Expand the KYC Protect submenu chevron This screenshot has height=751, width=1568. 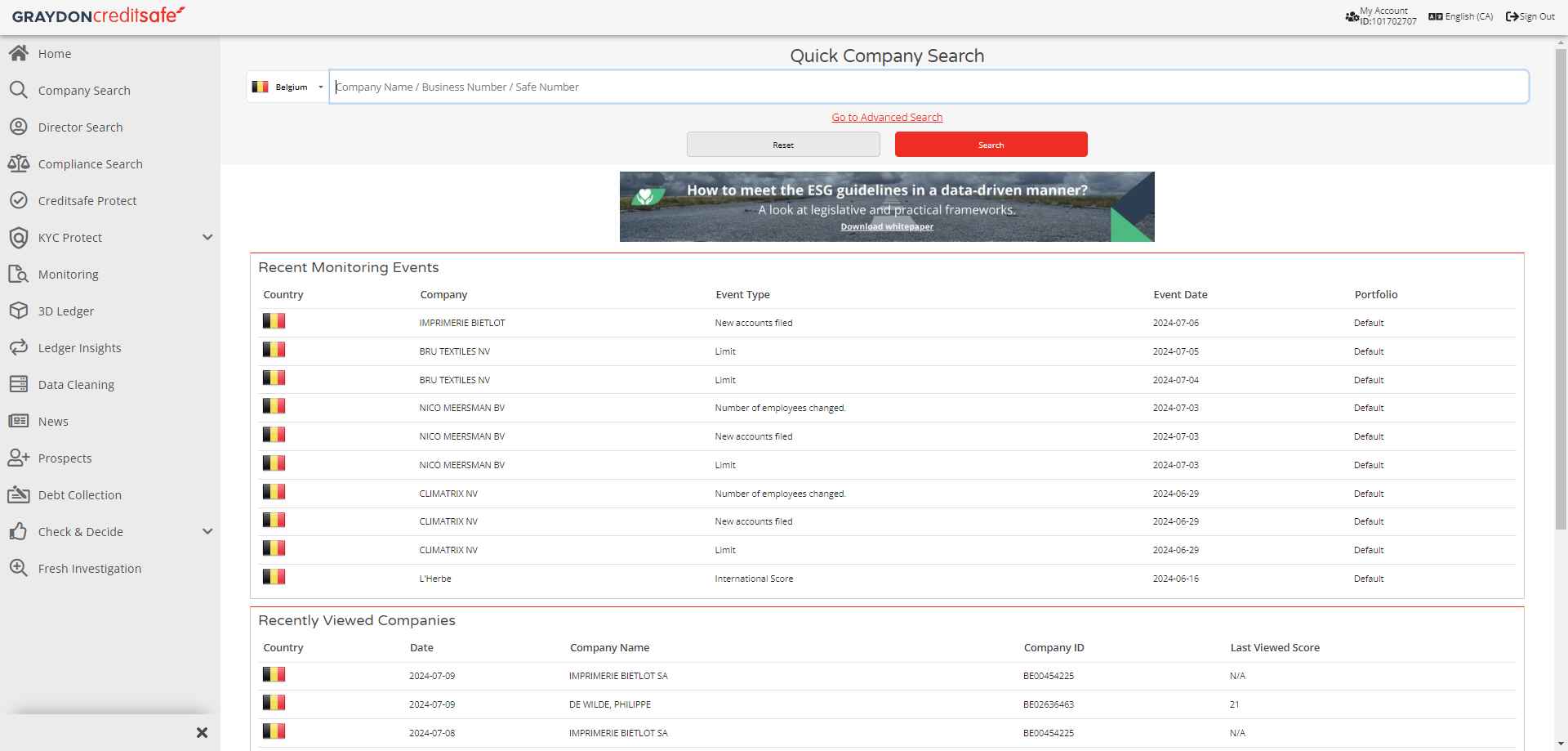pos(207,237)
